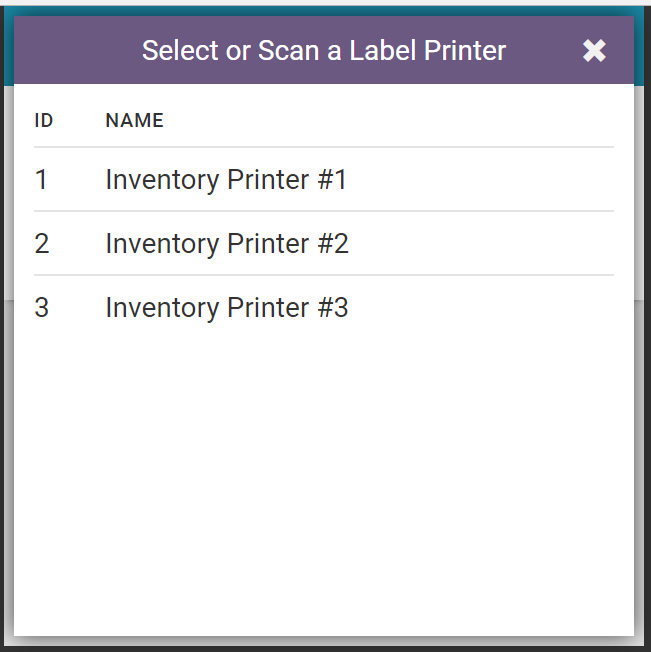This screenshot has height=652, width=651.
Task: Click the ID column header
Action: click(x=44, y=121)
